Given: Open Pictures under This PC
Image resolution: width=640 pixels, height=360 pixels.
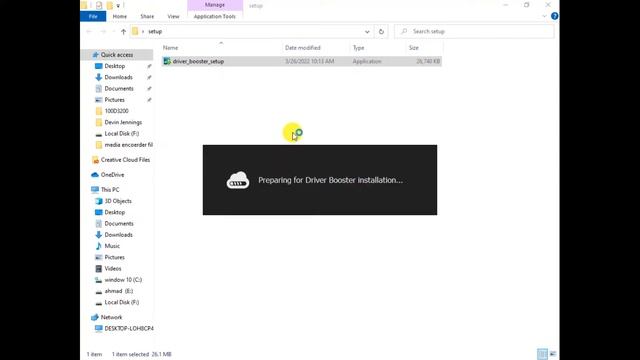Looking at the screenshot, I should 115,257.
